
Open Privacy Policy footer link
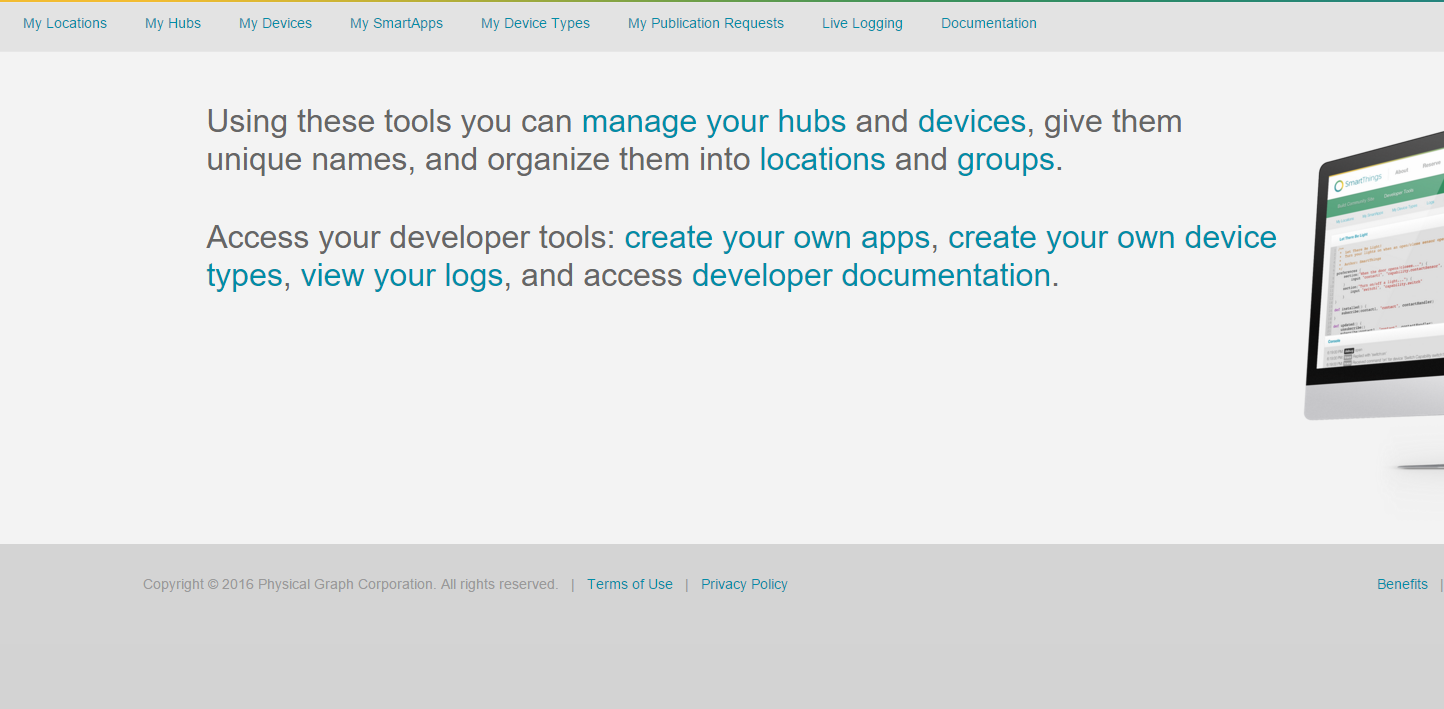click(x=744, y=584)
